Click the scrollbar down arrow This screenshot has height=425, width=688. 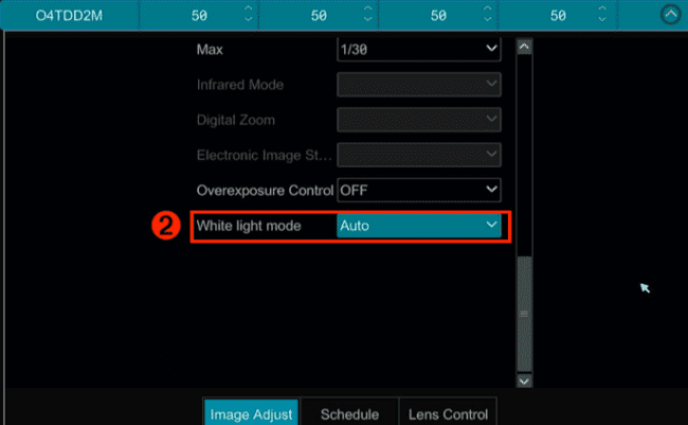(x=524, y=381)
